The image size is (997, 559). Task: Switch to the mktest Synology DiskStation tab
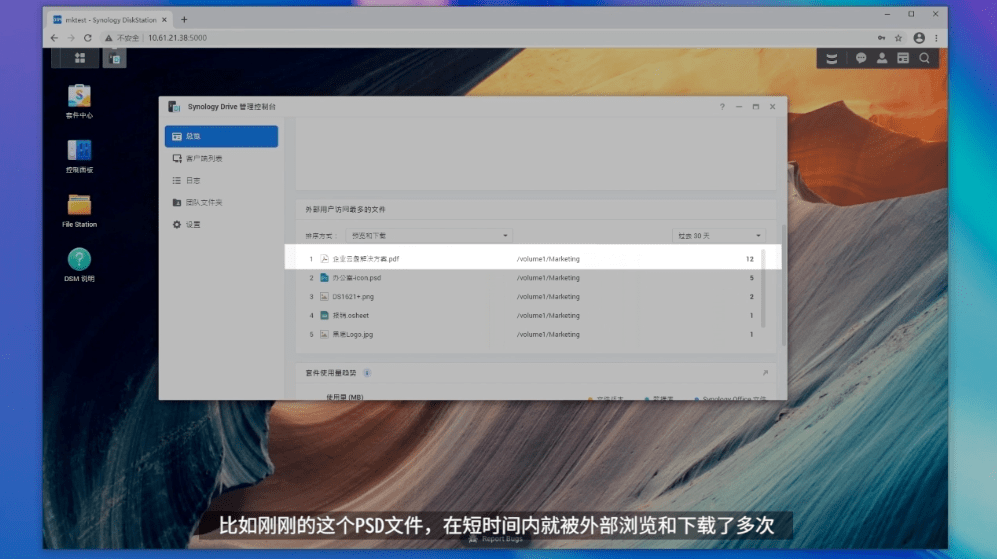pyautogui.click(x=109, y=20)
